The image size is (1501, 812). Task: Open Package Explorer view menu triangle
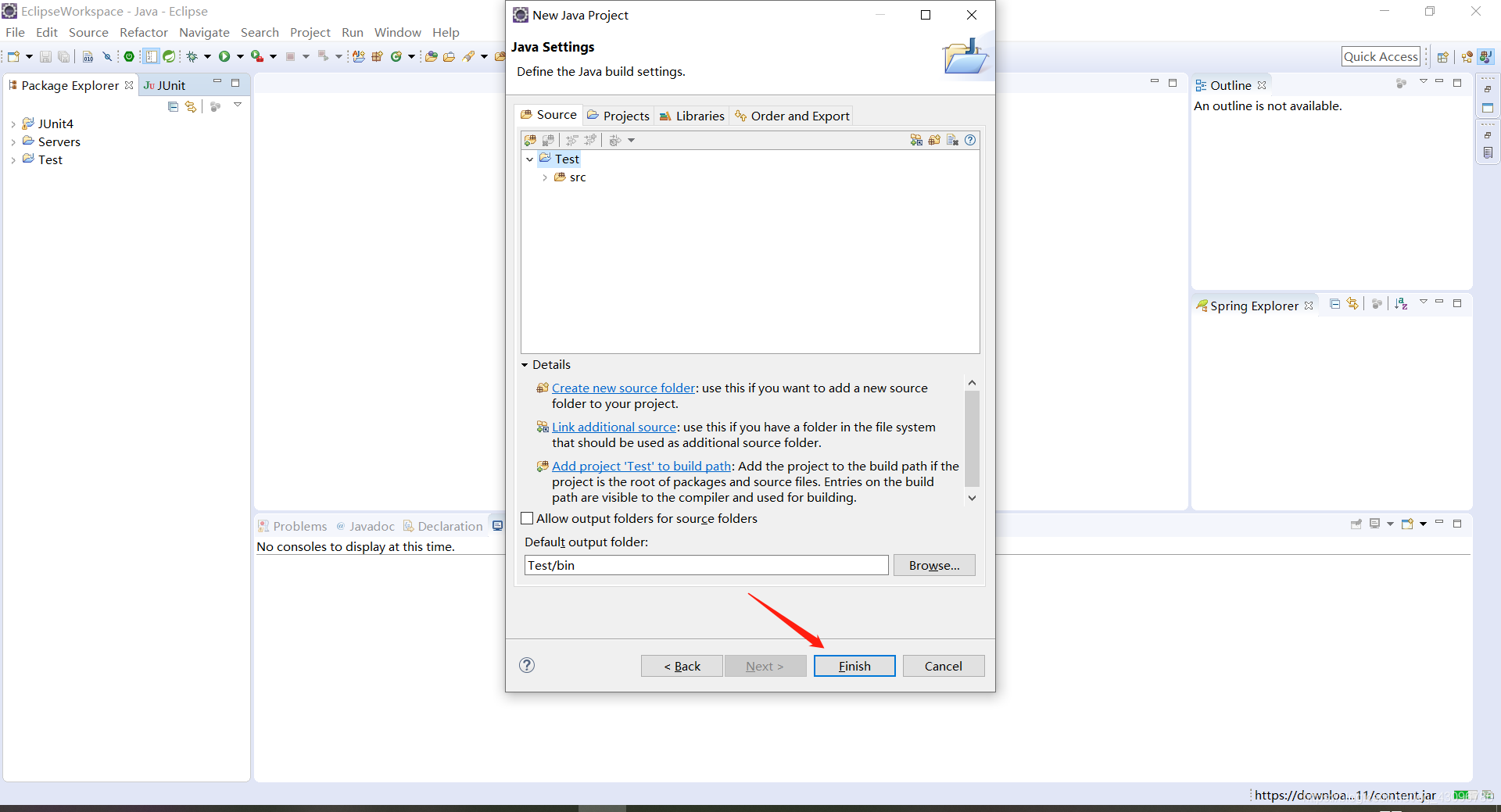238,104
